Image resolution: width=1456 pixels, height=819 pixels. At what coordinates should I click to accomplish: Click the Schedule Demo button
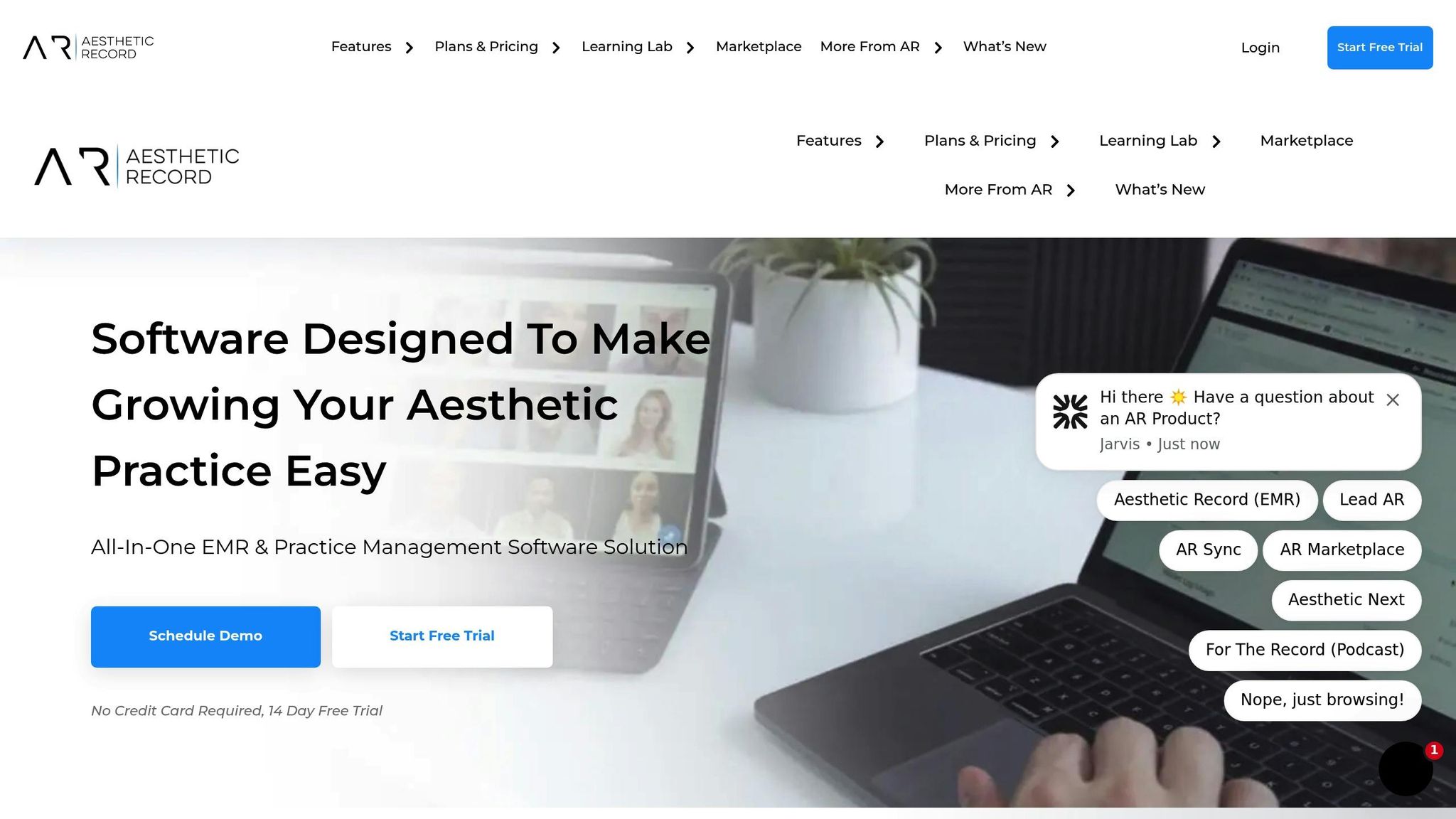coord(205,636)
